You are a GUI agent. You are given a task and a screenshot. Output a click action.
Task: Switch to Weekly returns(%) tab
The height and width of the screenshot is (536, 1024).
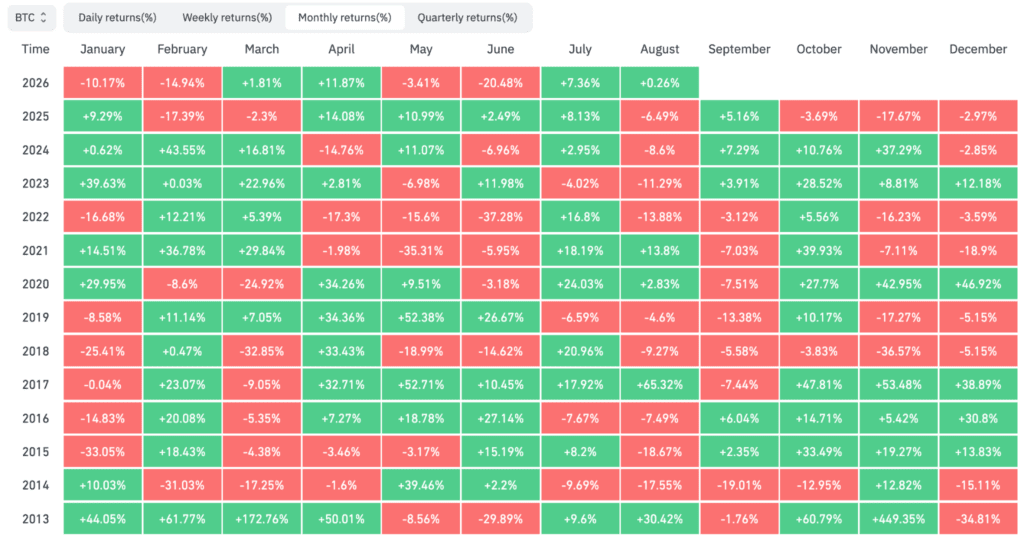click(227, 18)
